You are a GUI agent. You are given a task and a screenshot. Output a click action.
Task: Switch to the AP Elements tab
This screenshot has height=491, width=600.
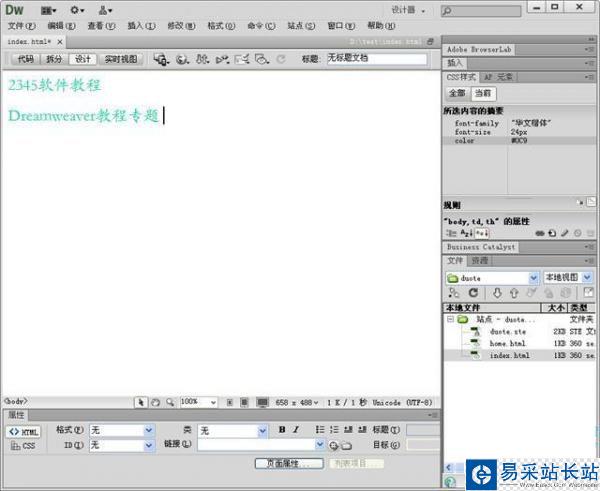pyautogui.click(x=498, y=77)
